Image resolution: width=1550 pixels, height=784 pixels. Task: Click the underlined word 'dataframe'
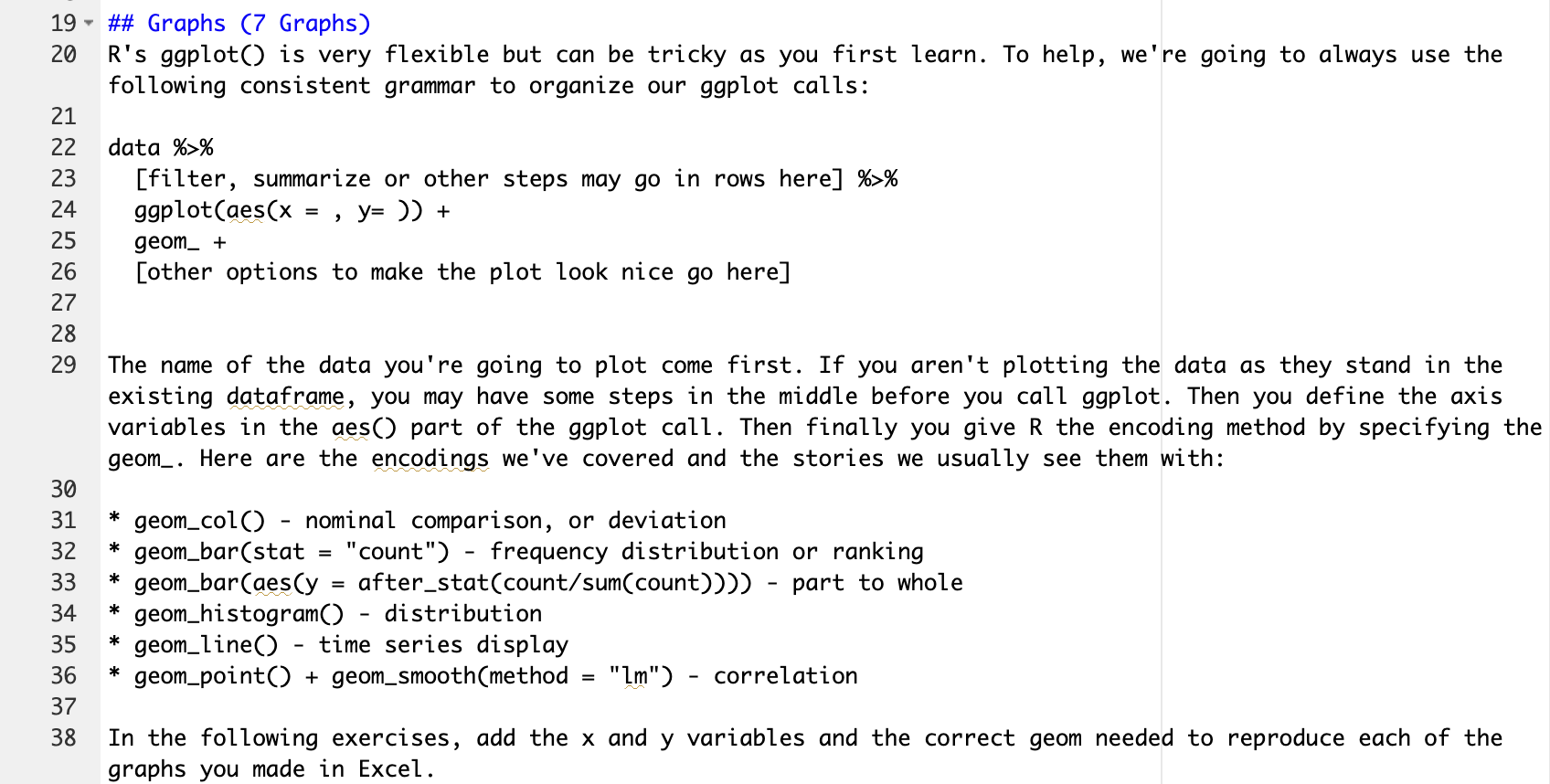285,396
